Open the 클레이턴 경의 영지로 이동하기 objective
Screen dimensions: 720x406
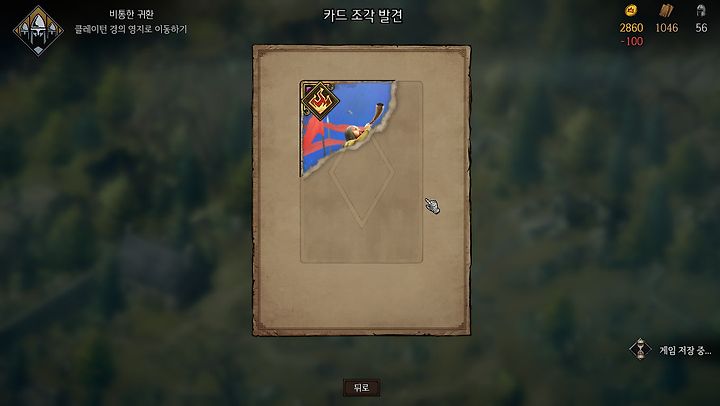131,29
